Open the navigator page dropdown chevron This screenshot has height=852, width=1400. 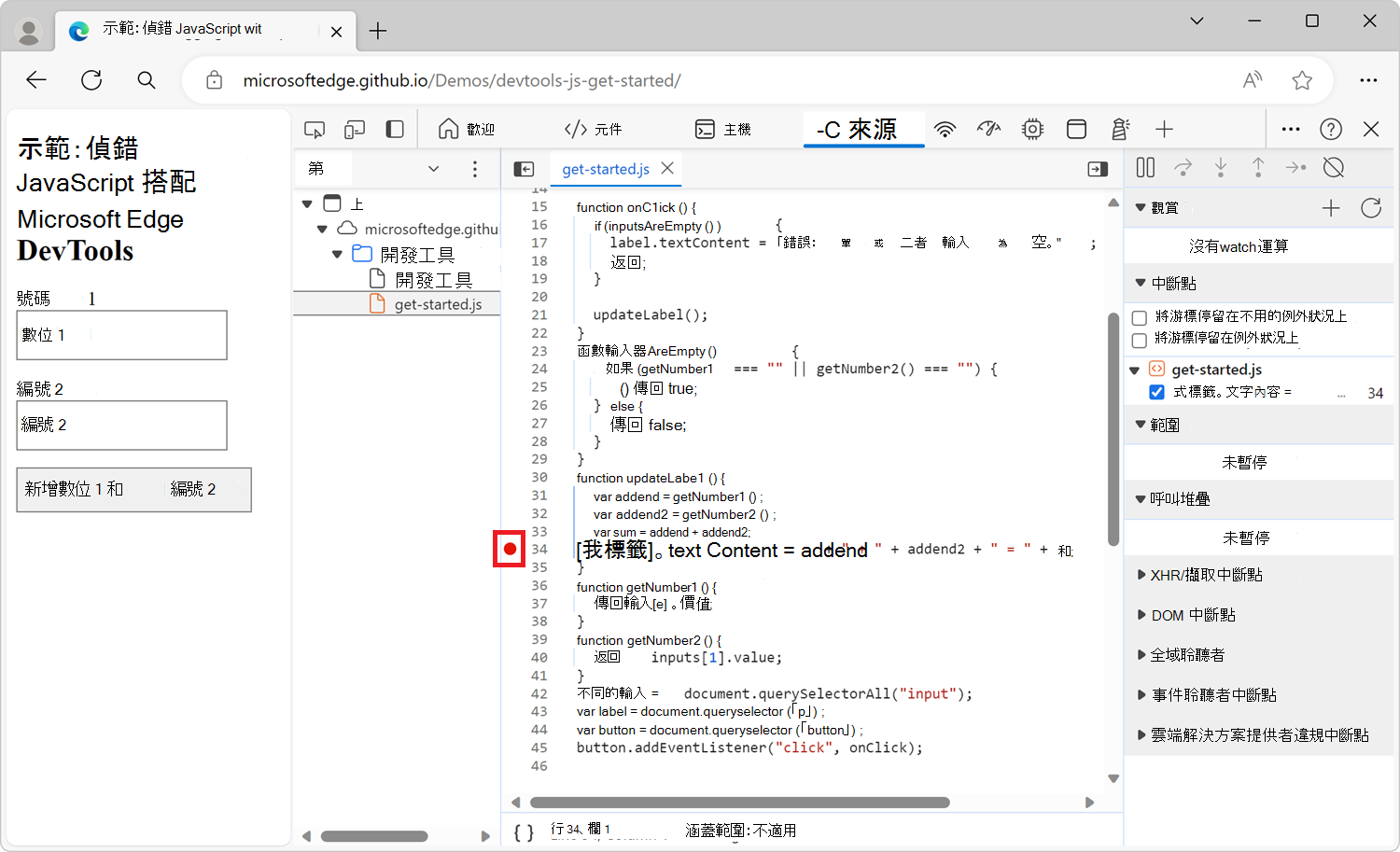coord(433,169)
